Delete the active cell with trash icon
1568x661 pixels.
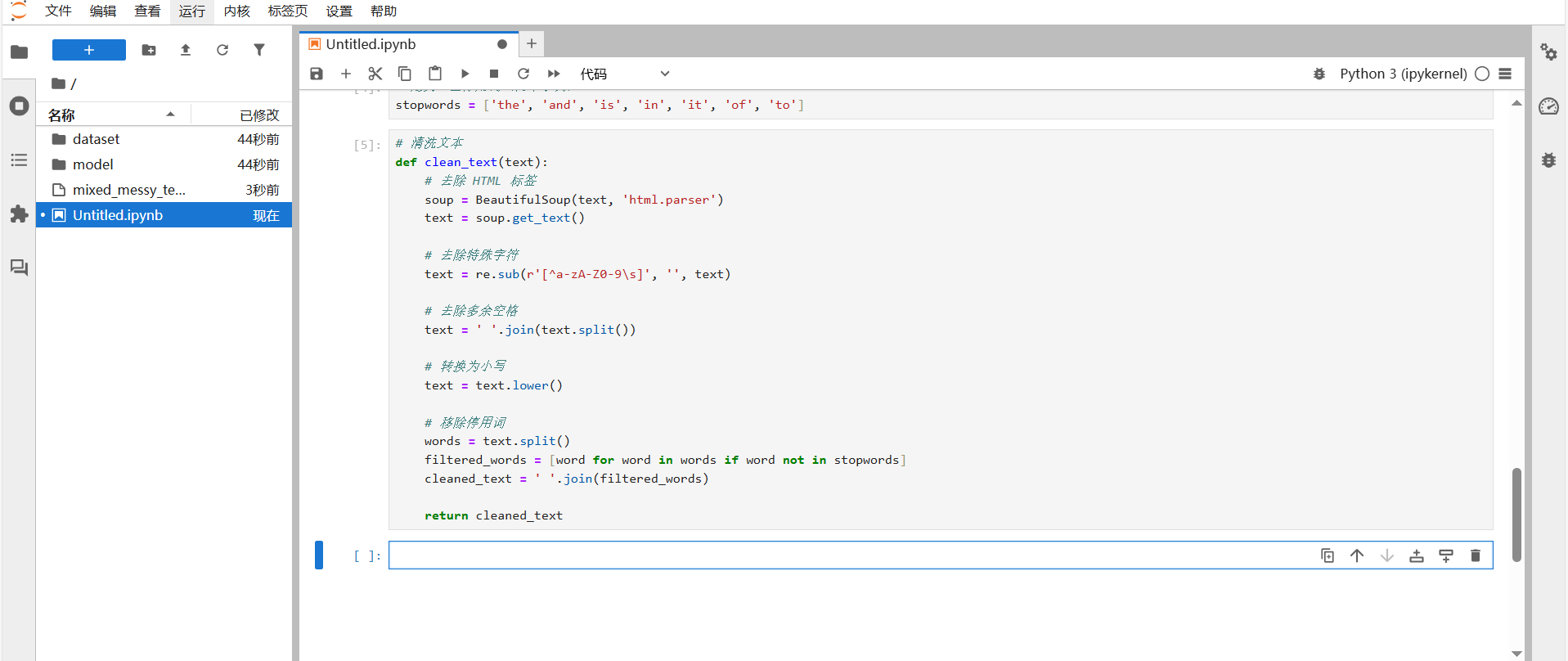1476,555
